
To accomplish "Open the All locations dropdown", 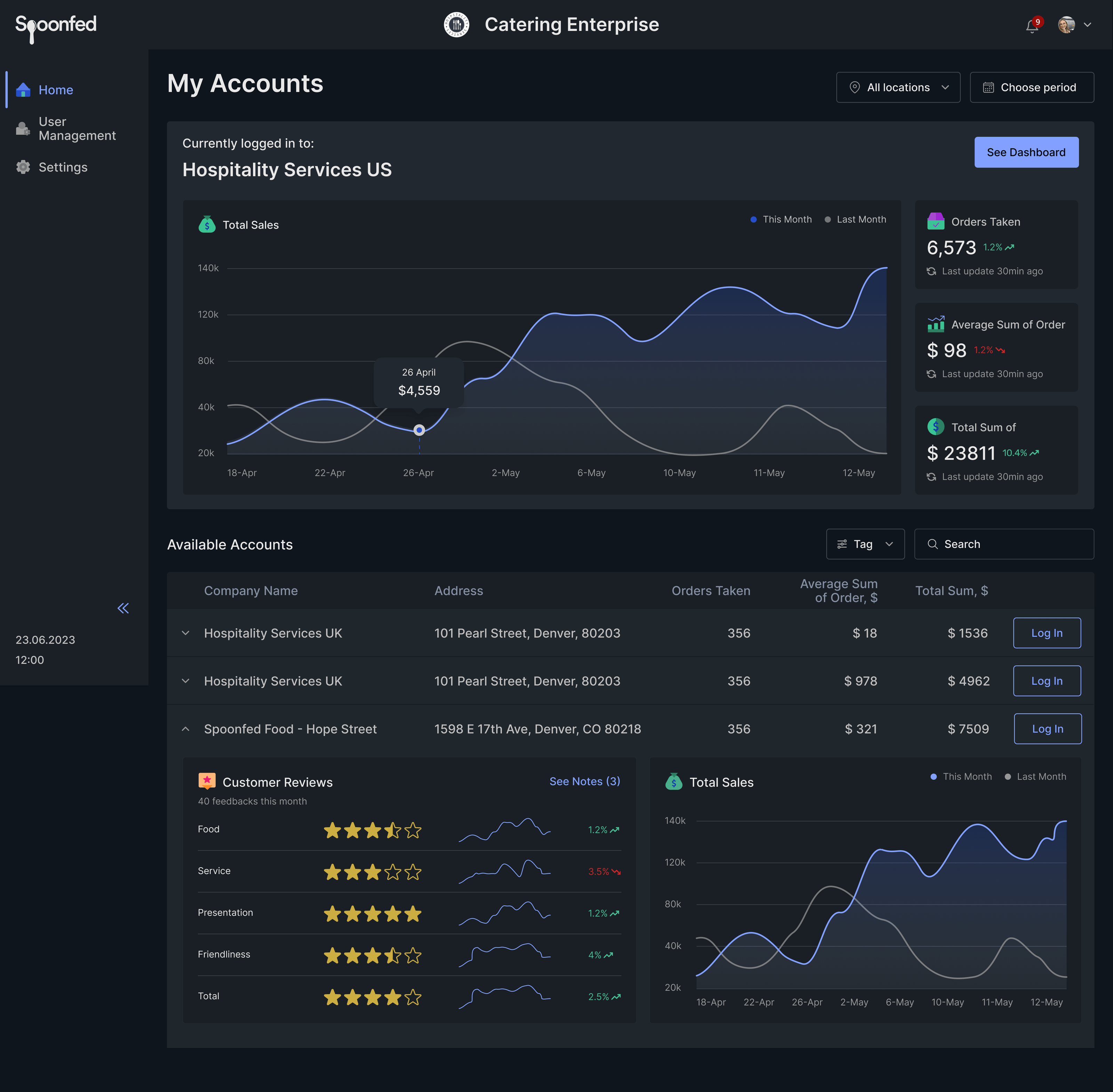I will (898, 87).
